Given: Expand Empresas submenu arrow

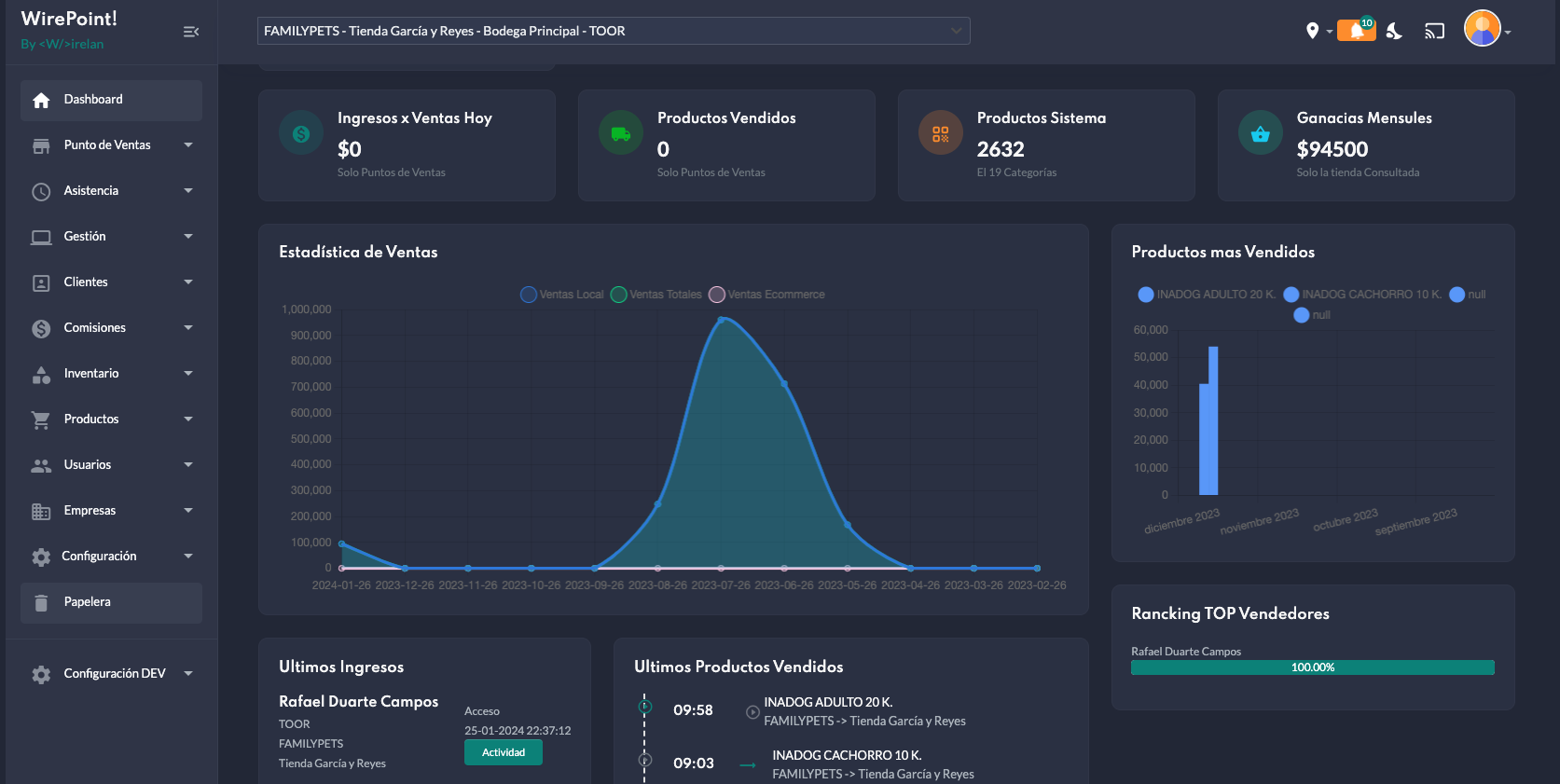Looking at the screenshot, I should 188,511.
